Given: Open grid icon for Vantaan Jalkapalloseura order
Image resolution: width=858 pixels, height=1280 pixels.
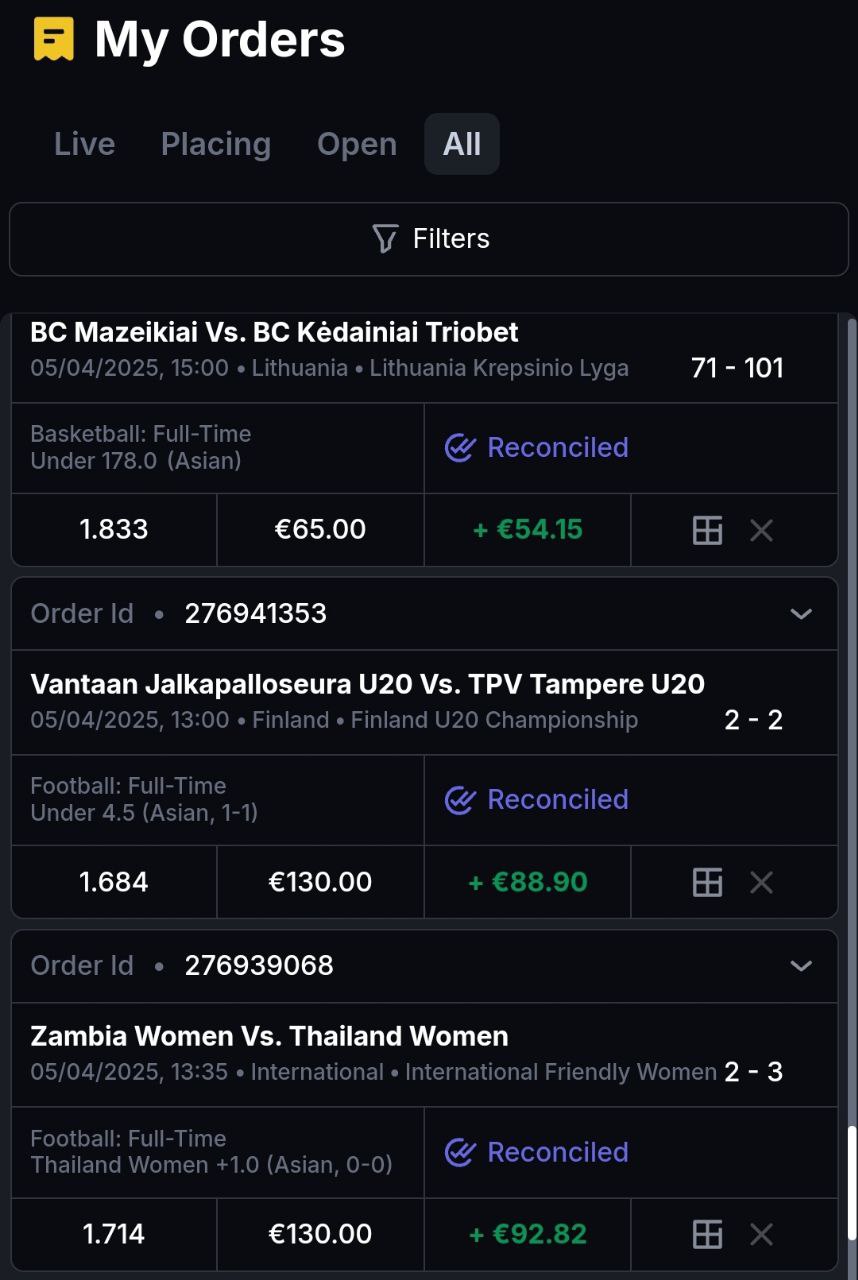Looking at the screenshot, I should tap(707, 882).
